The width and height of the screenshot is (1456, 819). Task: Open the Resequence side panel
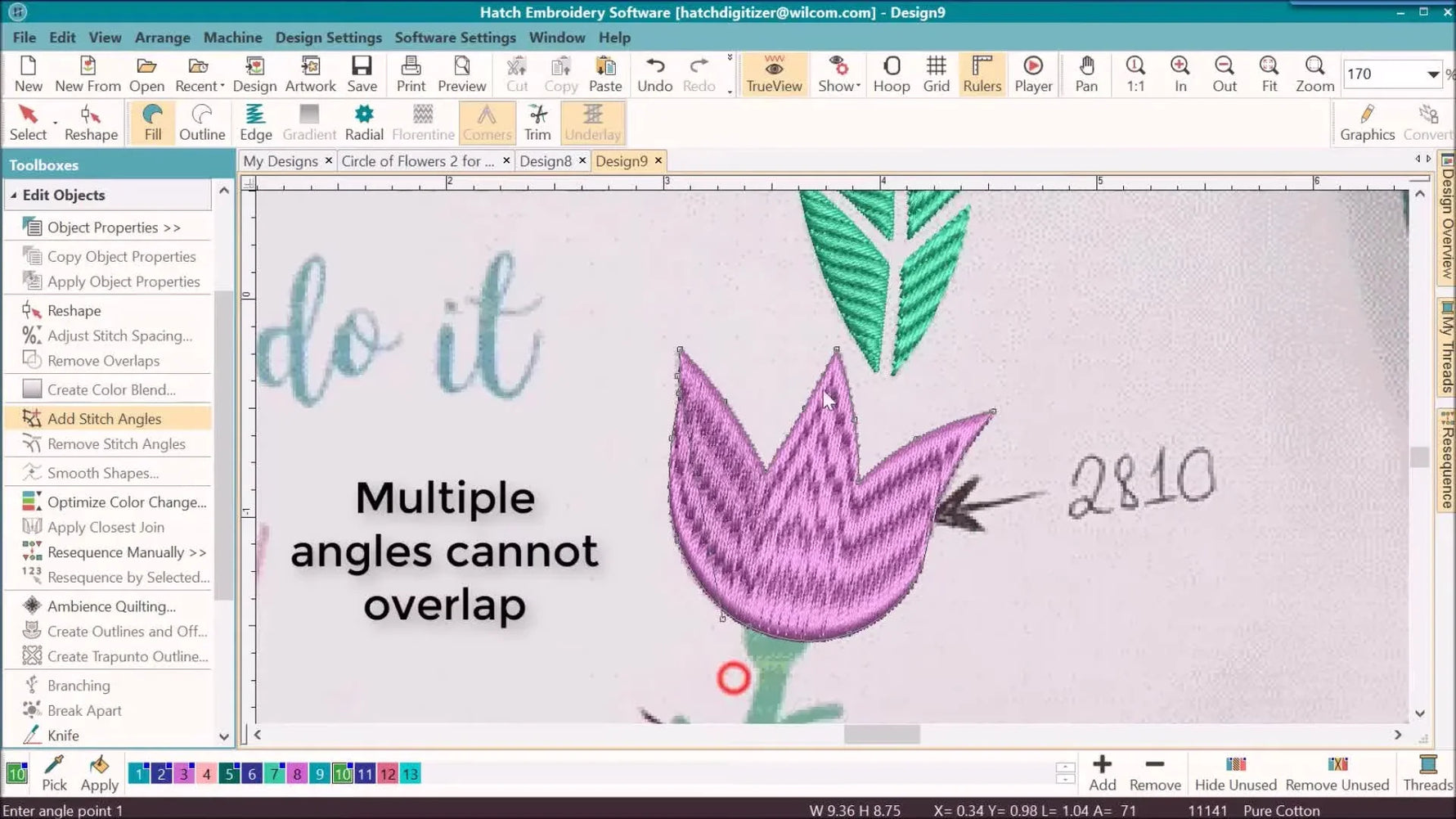coord(1446,461)
